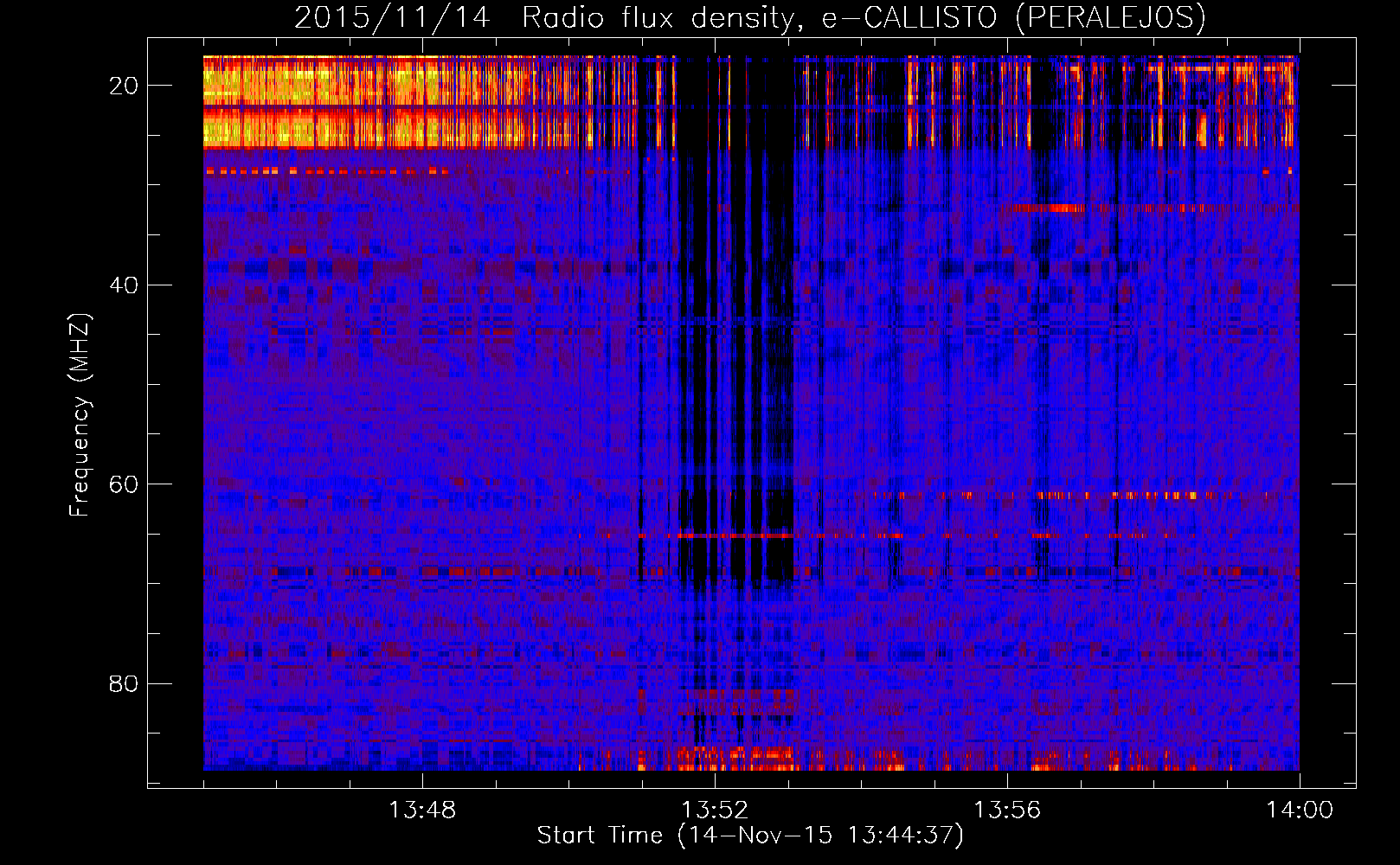Click the 13:48 time tick label
1400x865 pixels.
422,811
